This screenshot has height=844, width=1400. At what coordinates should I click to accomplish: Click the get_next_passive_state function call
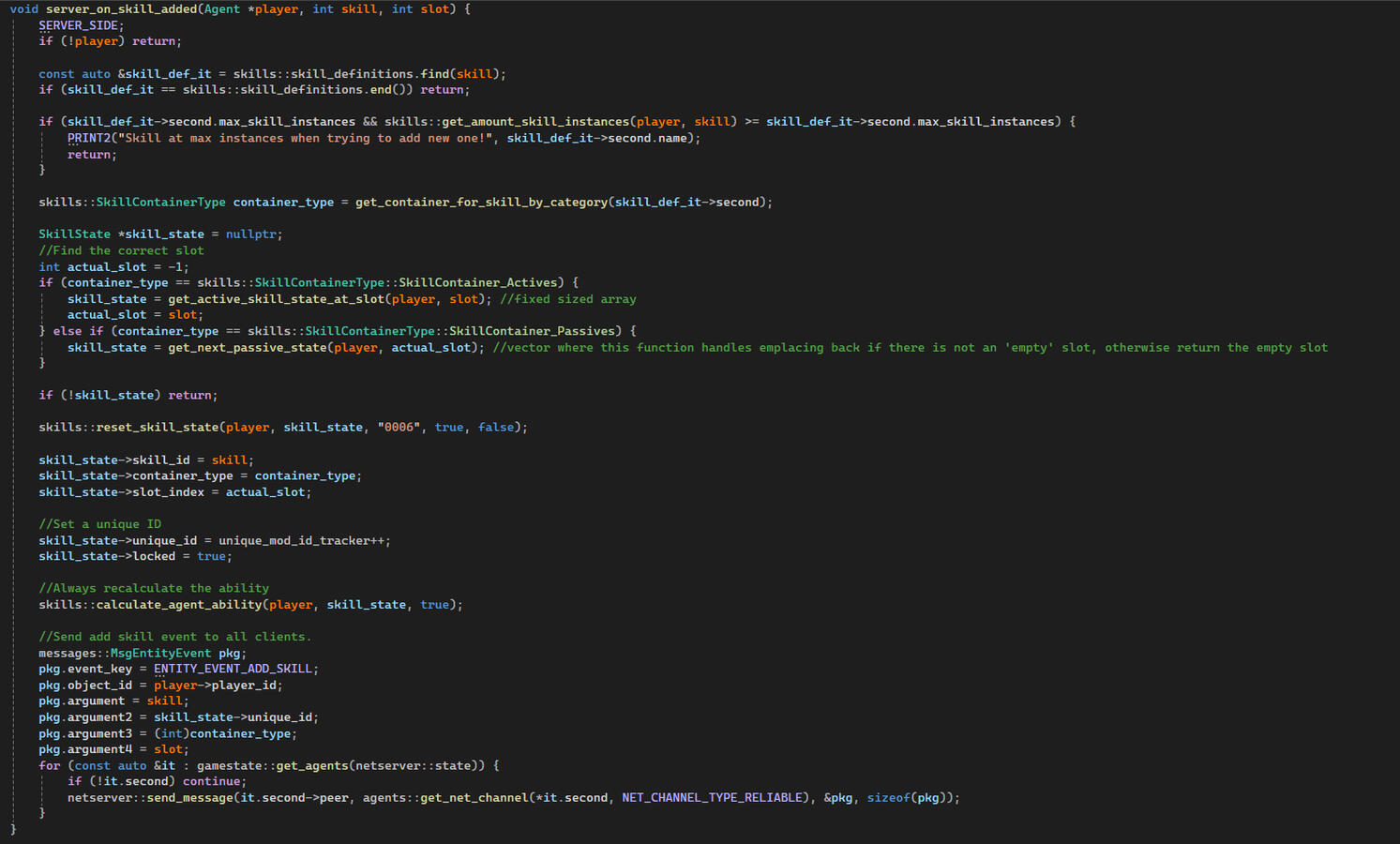(x=247, y=348)
